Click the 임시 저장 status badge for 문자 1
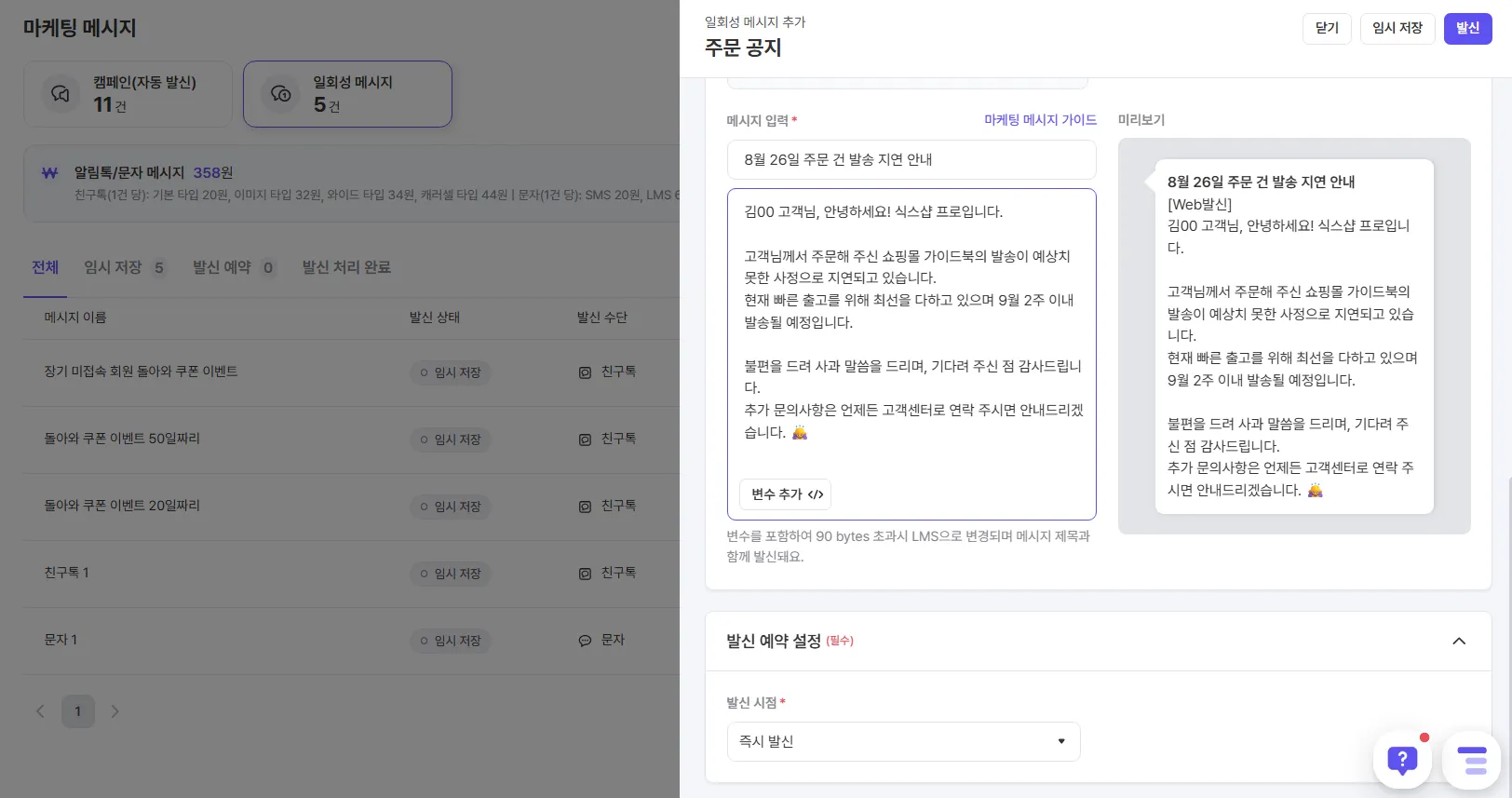 [x=451, y=641]
